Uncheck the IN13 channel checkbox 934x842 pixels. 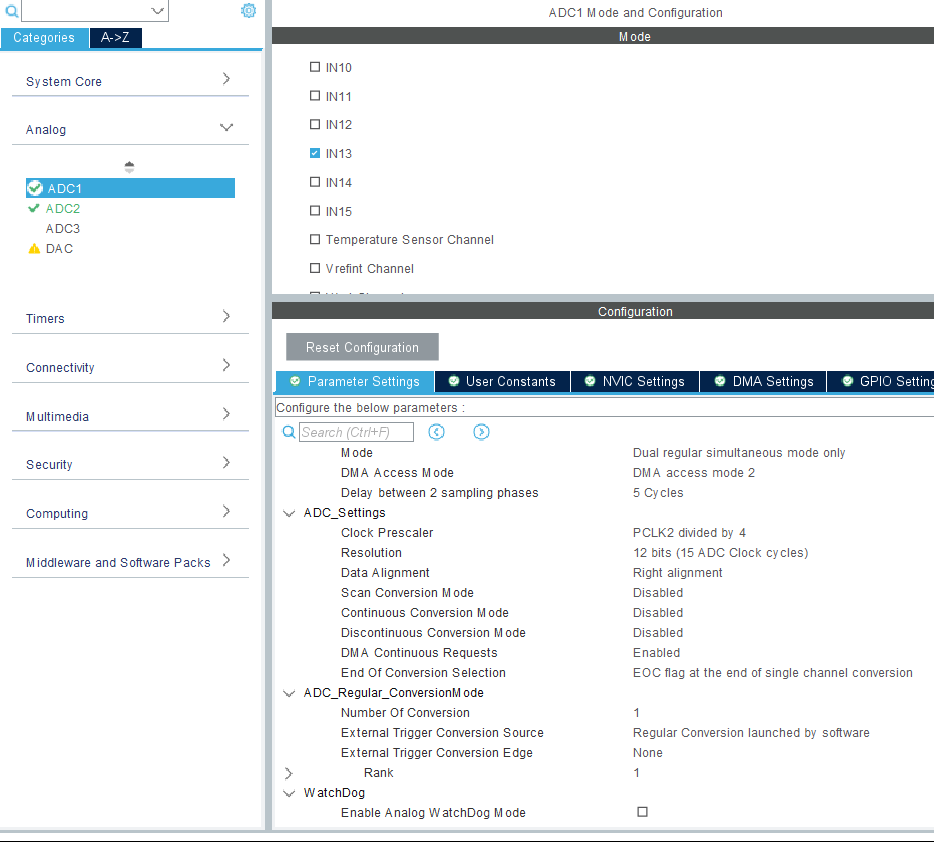tap(315, 153)
